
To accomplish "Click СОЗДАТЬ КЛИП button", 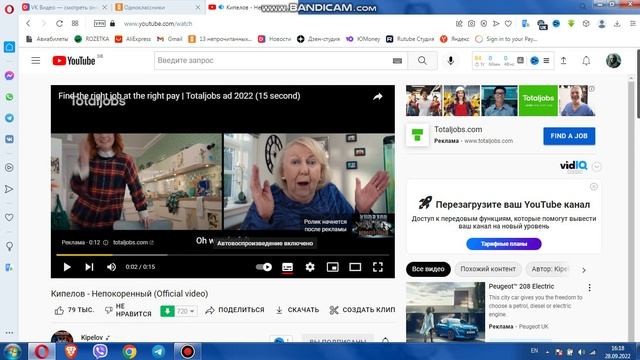I will coord(362,310).
